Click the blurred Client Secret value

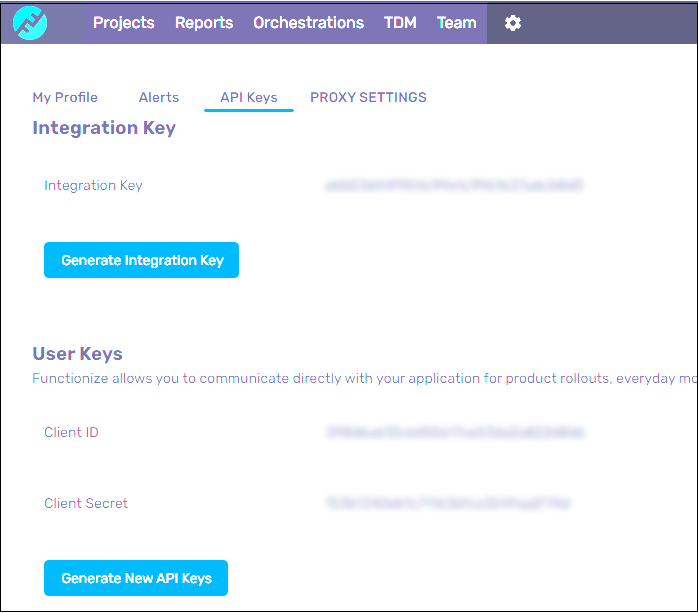(448, 504)
